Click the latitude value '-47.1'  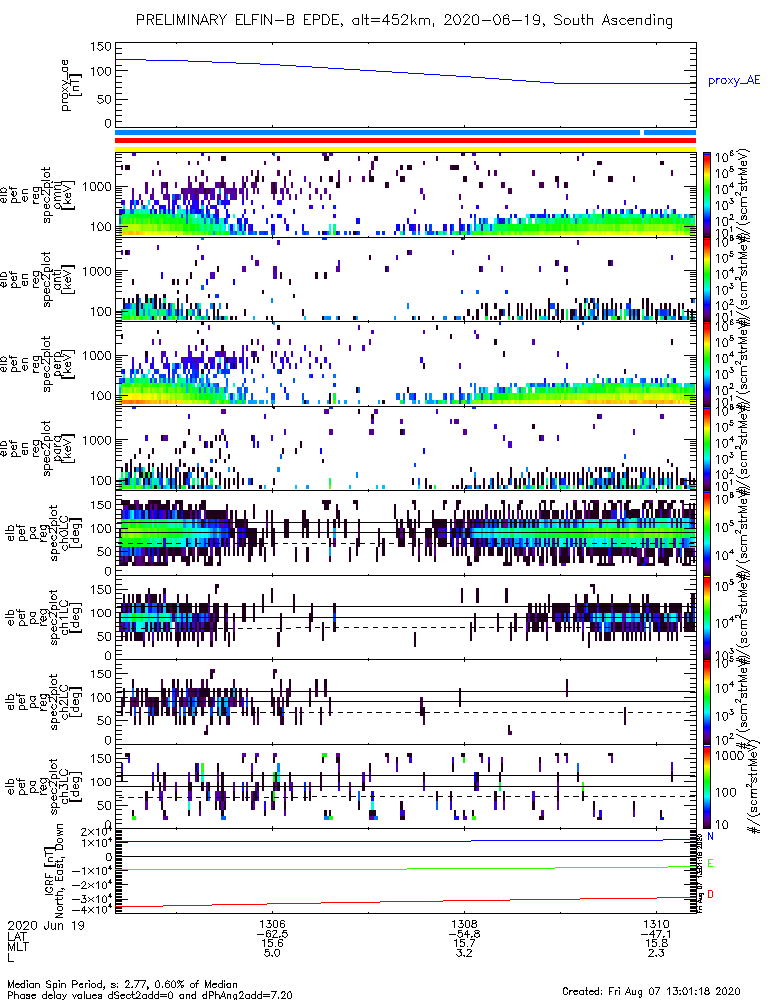point(656,934)
